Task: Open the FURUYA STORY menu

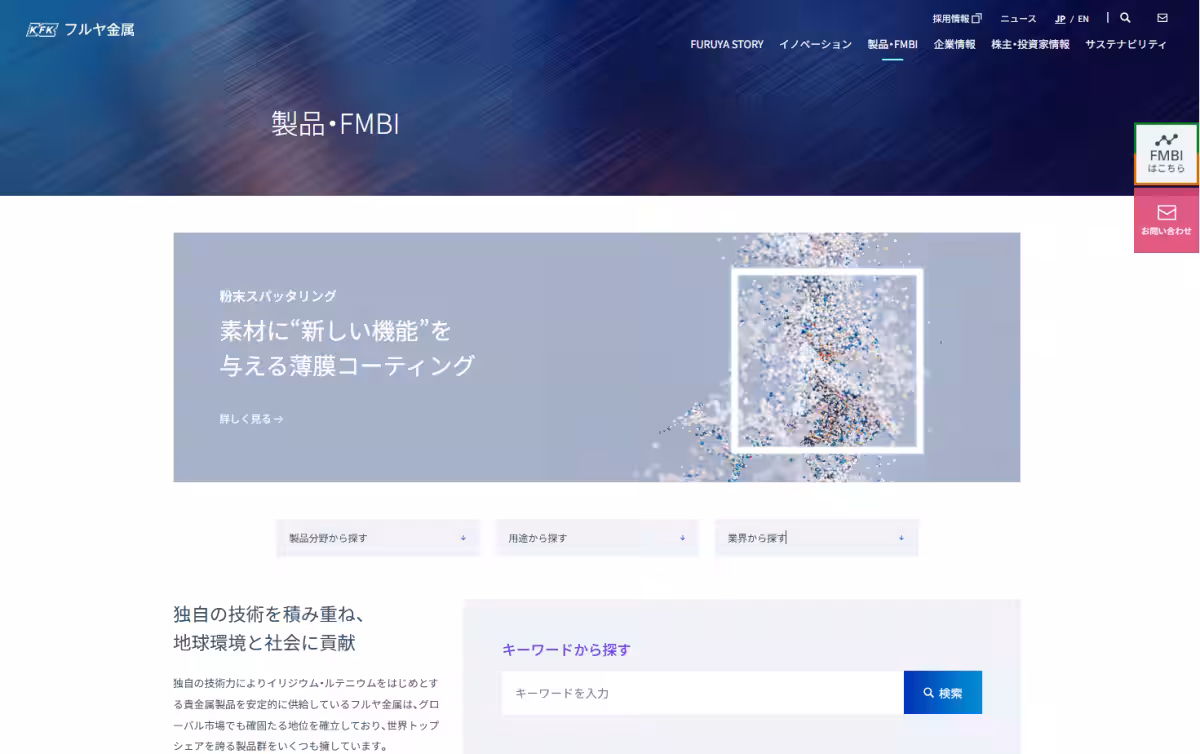Action: (726, 44)
